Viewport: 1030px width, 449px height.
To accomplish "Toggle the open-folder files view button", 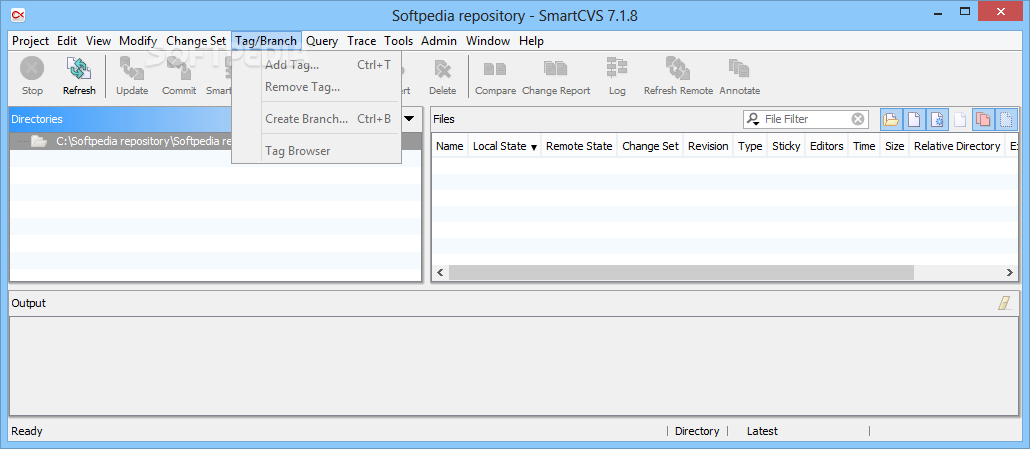I will [891, 119].
